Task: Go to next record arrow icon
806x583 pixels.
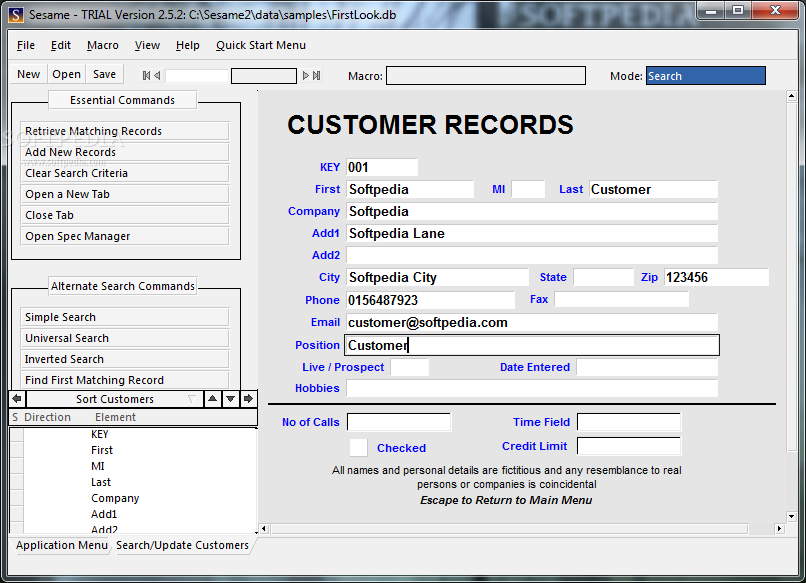Action: click(x=306, y=76)
